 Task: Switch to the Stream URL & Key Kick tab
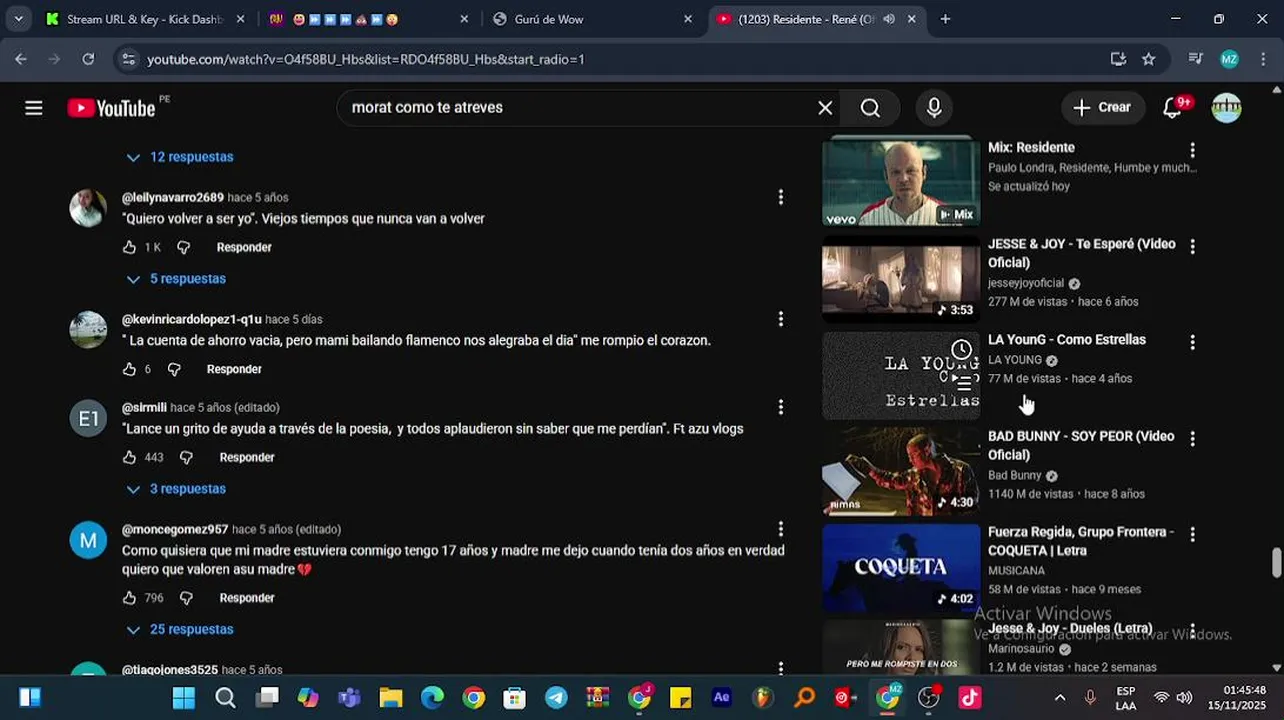pyautogui.click(x=147, y=19)
